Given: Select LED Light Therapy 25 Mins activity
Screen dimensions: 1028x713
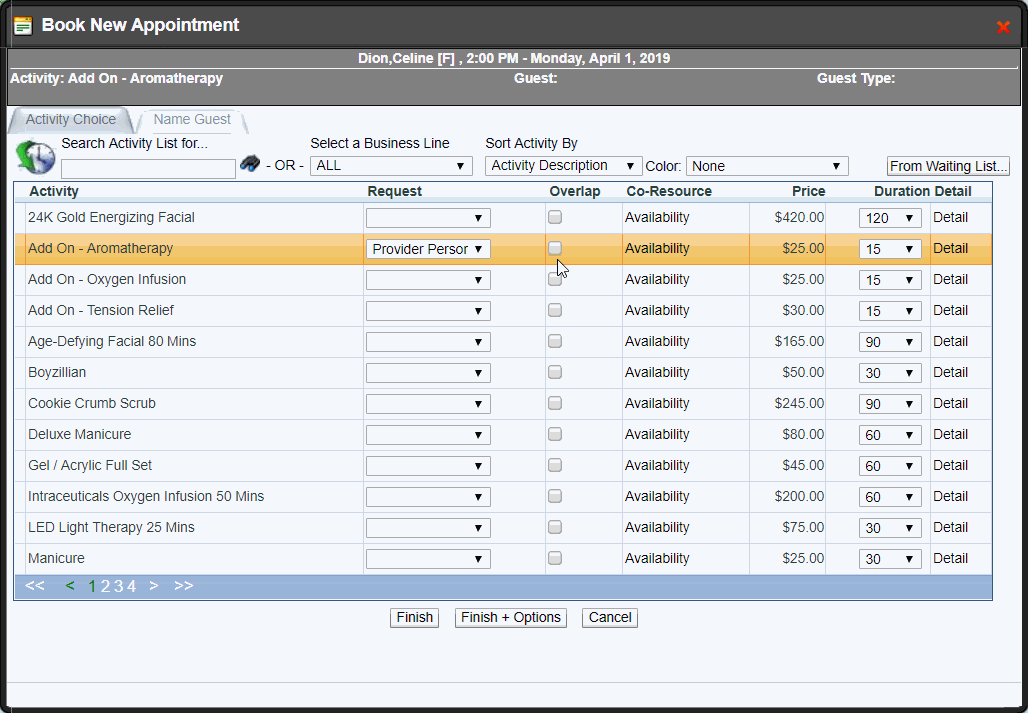Looking at the screenshot, I should click(111, 528).
